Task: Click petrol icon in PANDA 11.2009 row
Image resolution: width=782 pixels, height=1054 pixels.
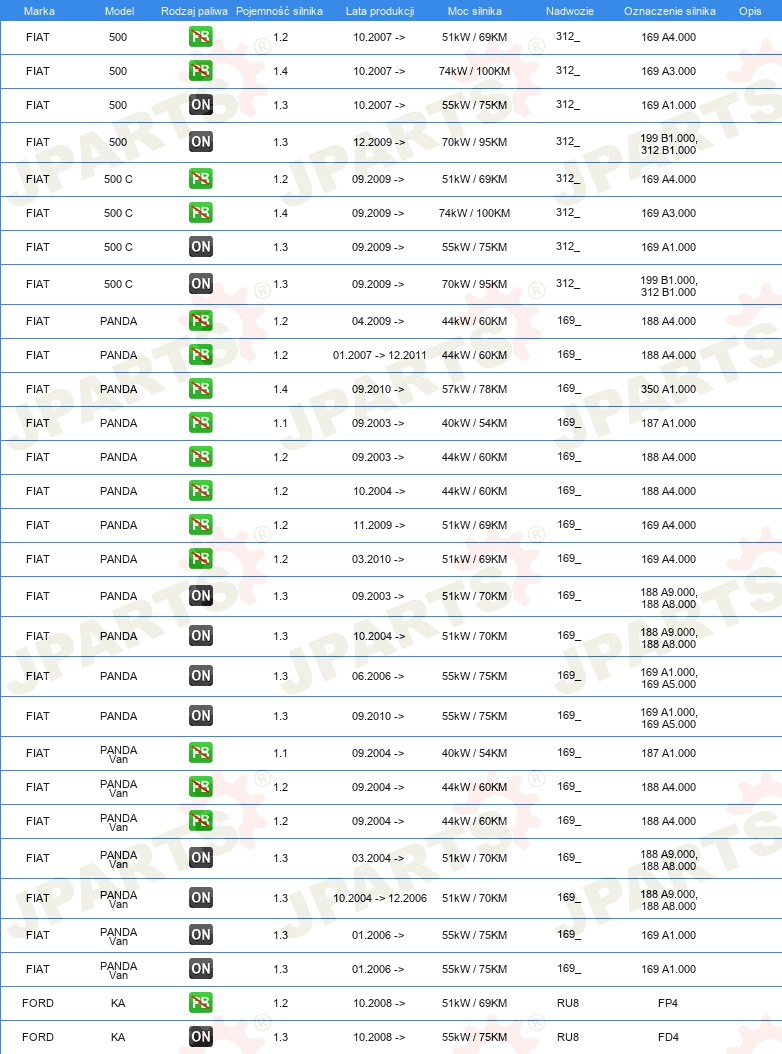Action: (200, 525)
